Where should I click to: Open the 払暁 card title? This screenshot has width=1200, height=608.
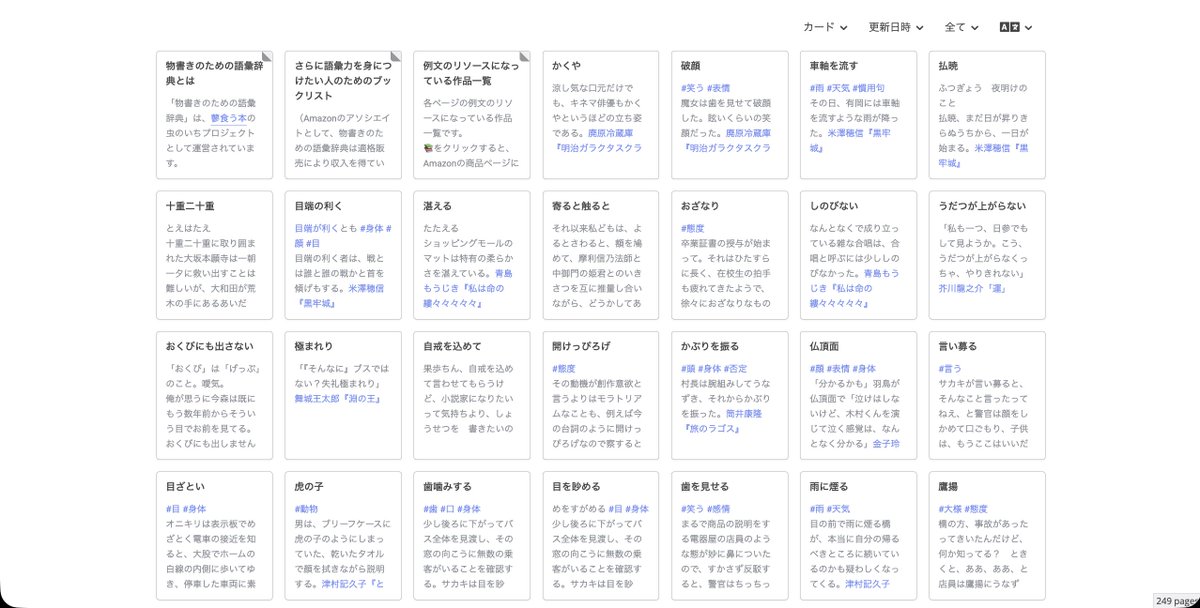tap(948, 66)
